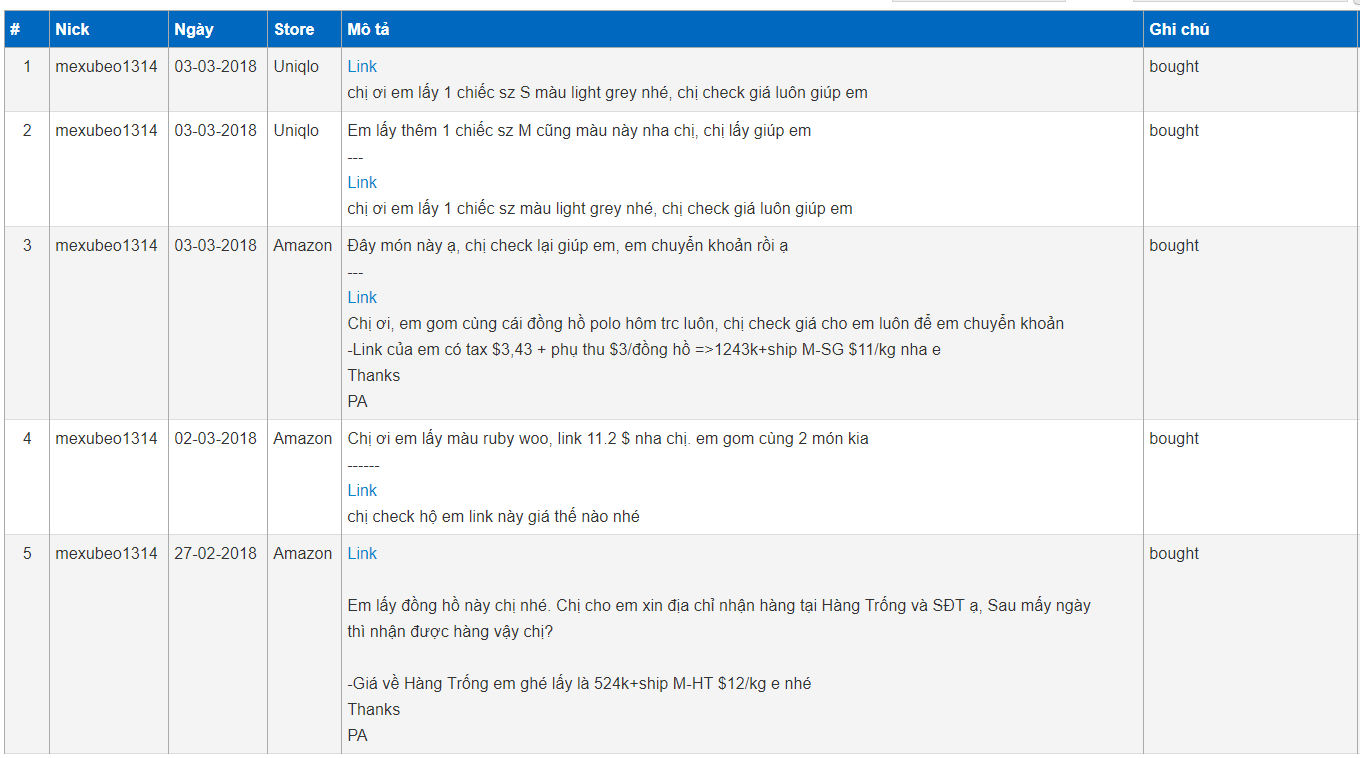Open the Link in the 27-02-2018 order row
The width and height of the screenshot is (1360, 758).
coord(362,554)
